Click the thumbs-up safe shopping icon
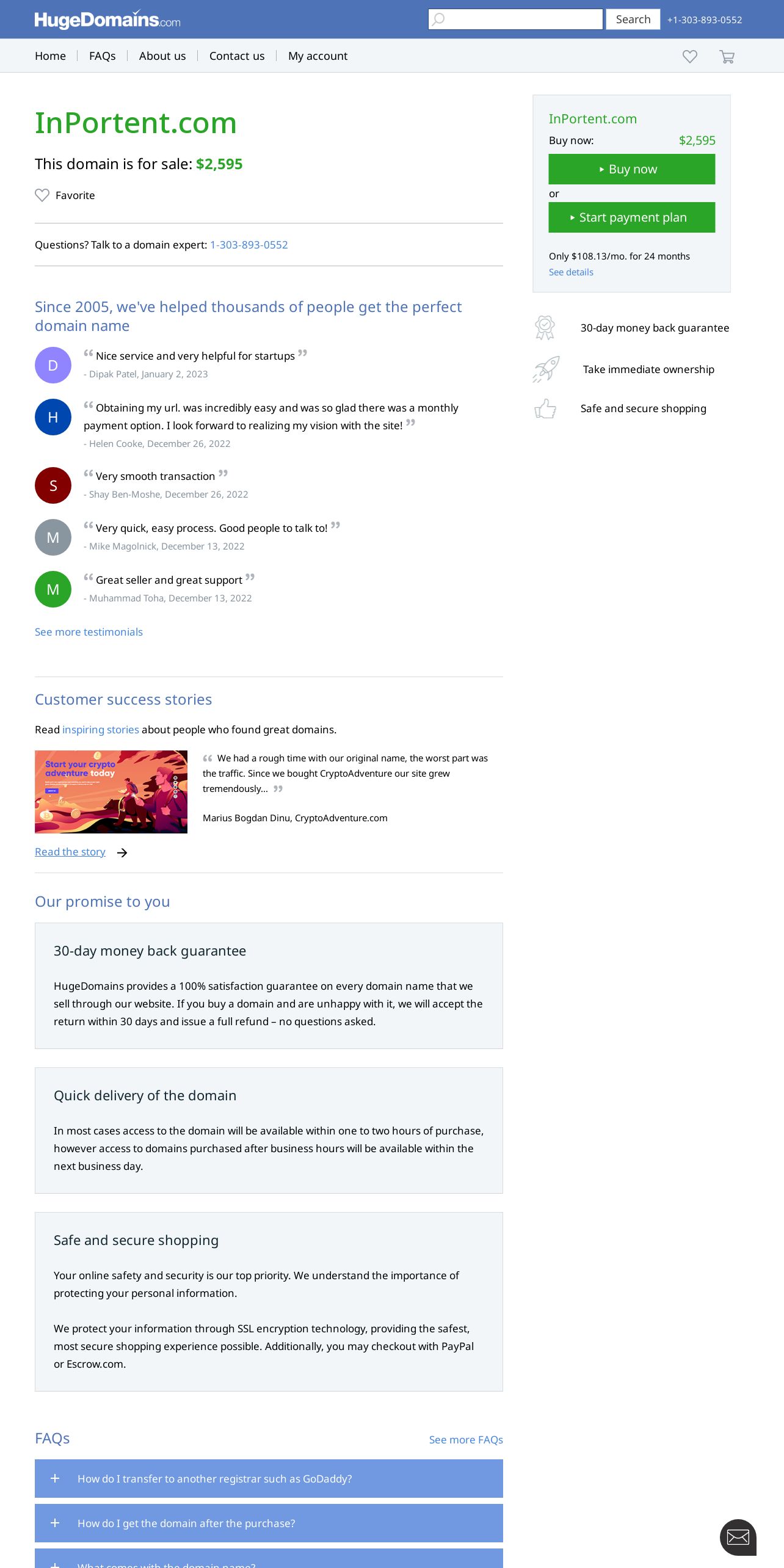Viewport: 784px width, 1568px height. click(x=545, y=408)
